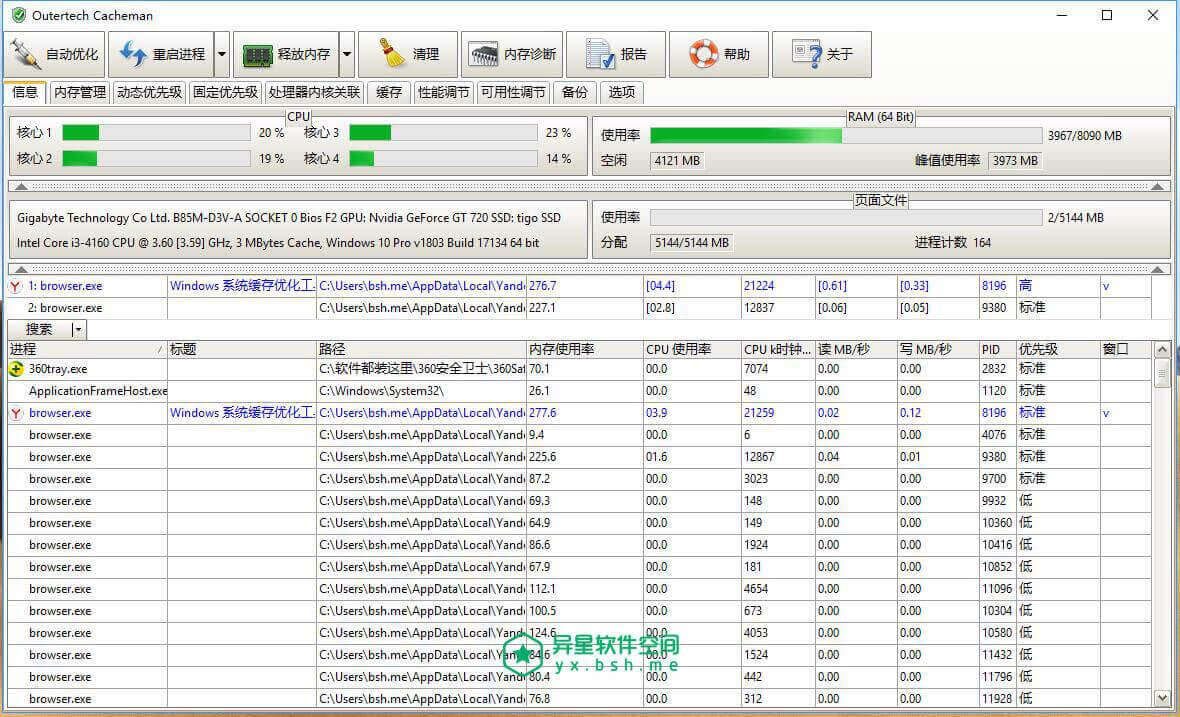Click the 自动优化 auto-optimize toolbar button
Viewport: 1180px width, 717px height.
[54, 54]
